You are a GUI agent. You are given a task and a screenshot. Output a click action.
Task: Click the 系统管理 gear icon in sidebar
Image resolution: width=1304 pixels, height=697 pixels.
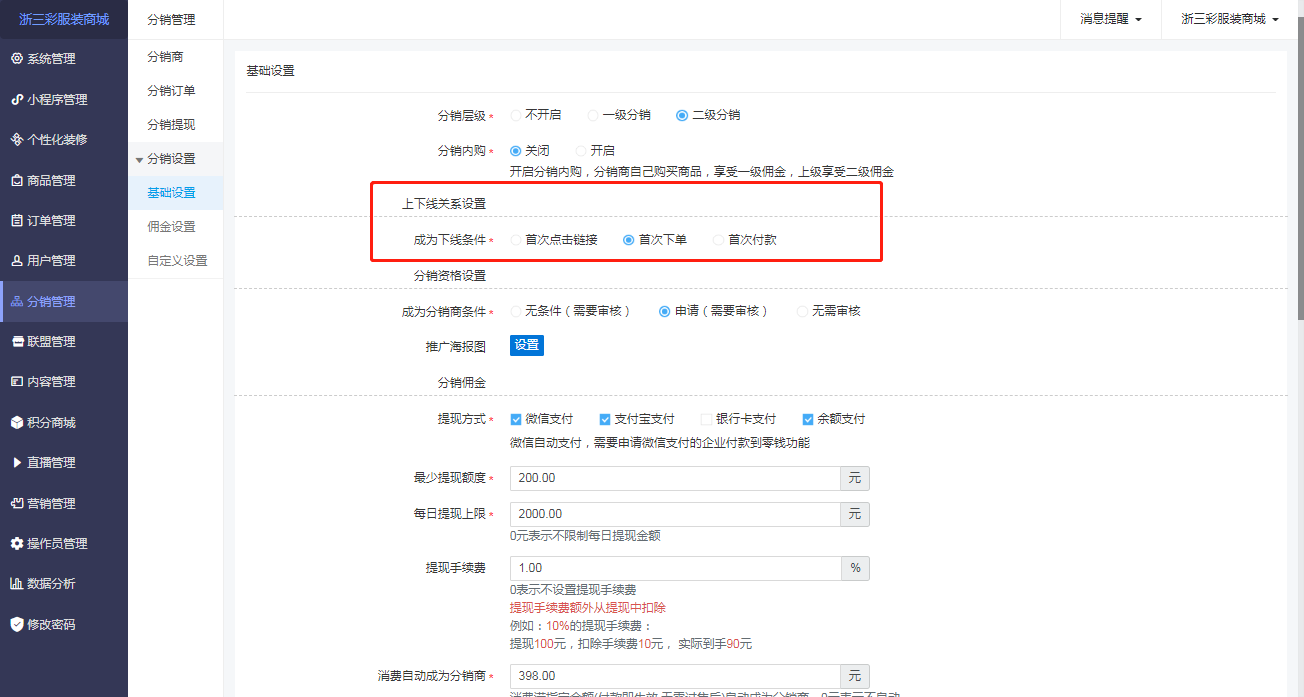click(x=16, y=59)
